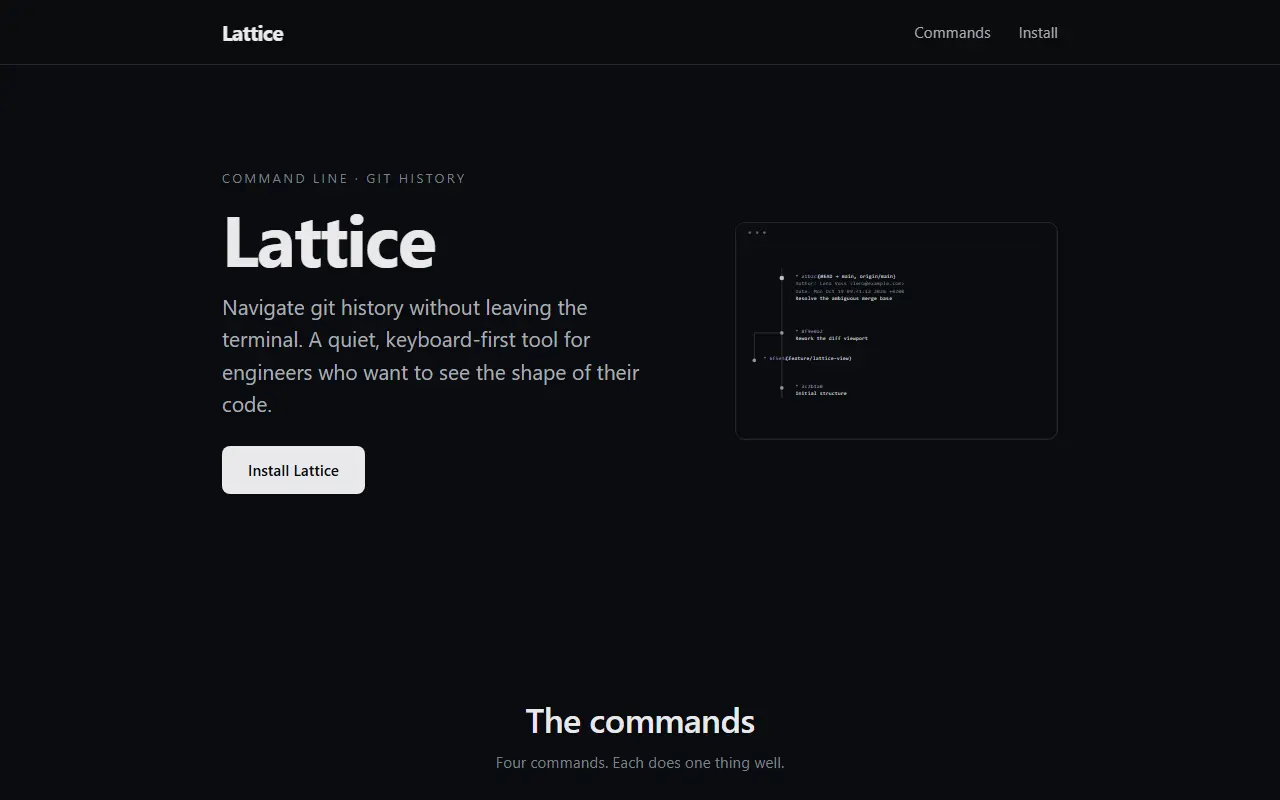The image size is (1280, 800).
Task: Click the 'Navigate git history' hero paragraph
Action: point(431,356)
